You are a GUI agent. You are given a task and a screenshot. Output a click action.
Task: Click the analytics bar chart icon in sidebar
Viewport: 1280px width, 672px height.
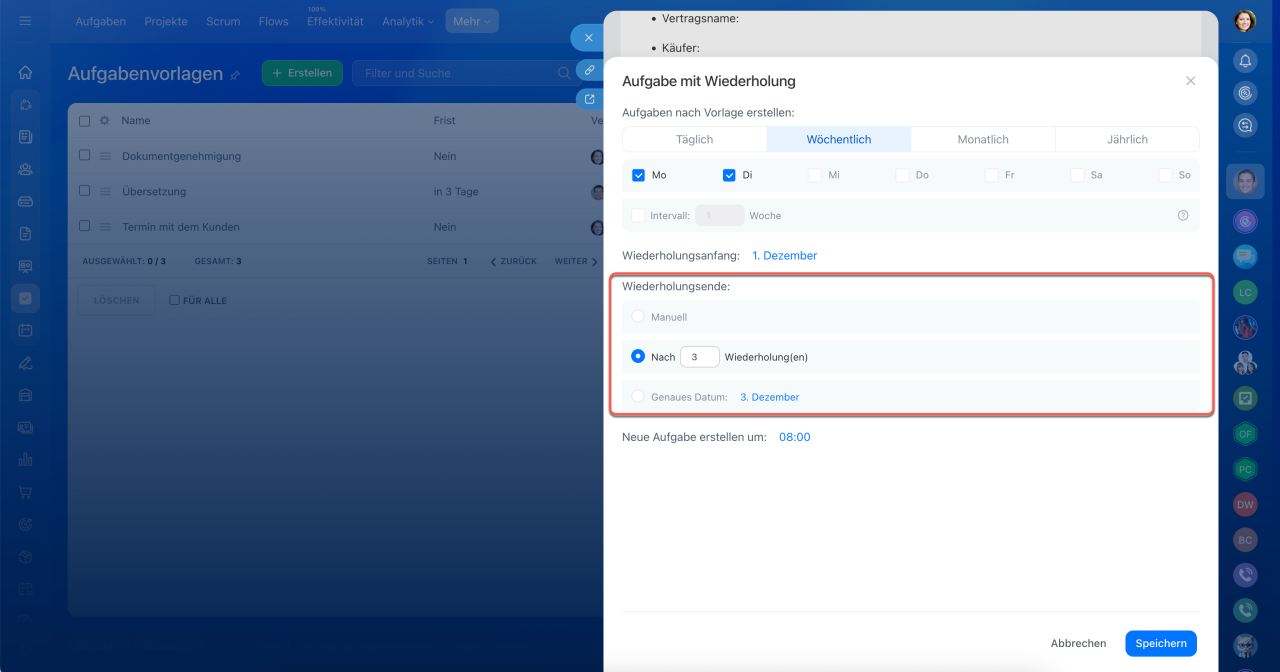[25, 460]
